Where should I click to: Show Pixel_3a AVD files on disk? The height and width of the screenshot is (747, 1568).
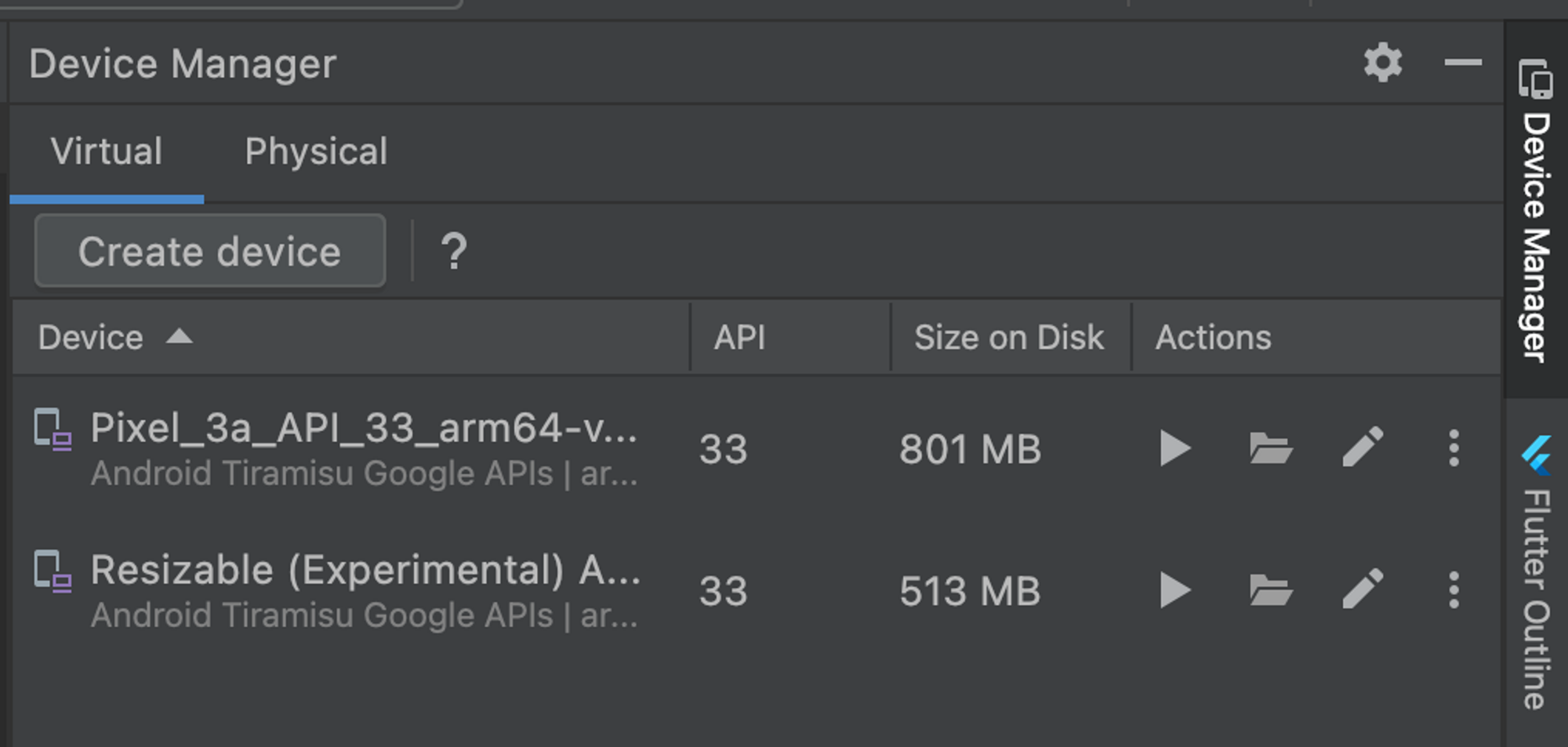point(1270,448)
